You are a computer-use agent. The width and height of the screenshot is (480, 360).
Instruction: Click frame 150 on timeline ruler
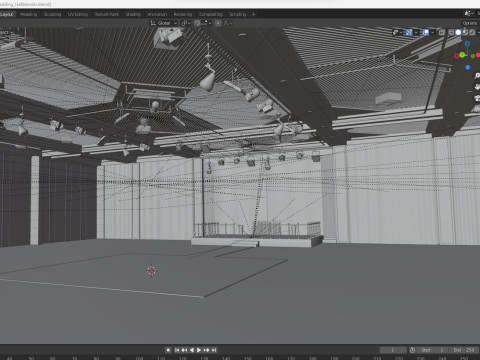click(x=248, y=358)
